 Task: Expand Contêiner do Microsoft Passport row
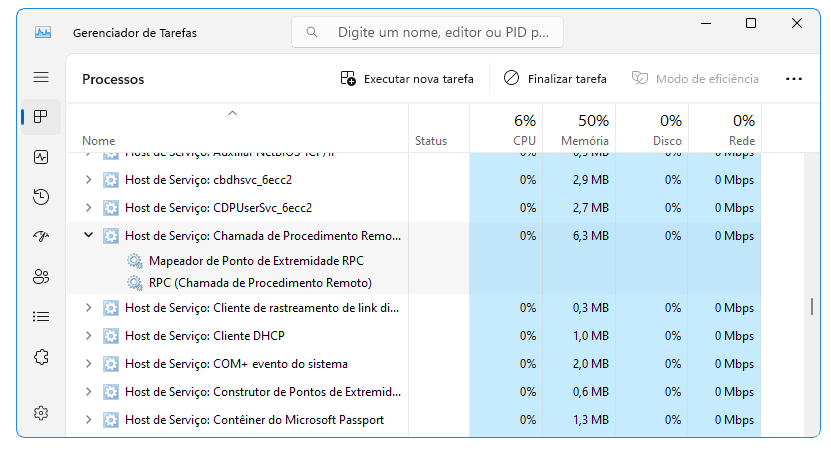pyautogui.click(x=89, y=420)
